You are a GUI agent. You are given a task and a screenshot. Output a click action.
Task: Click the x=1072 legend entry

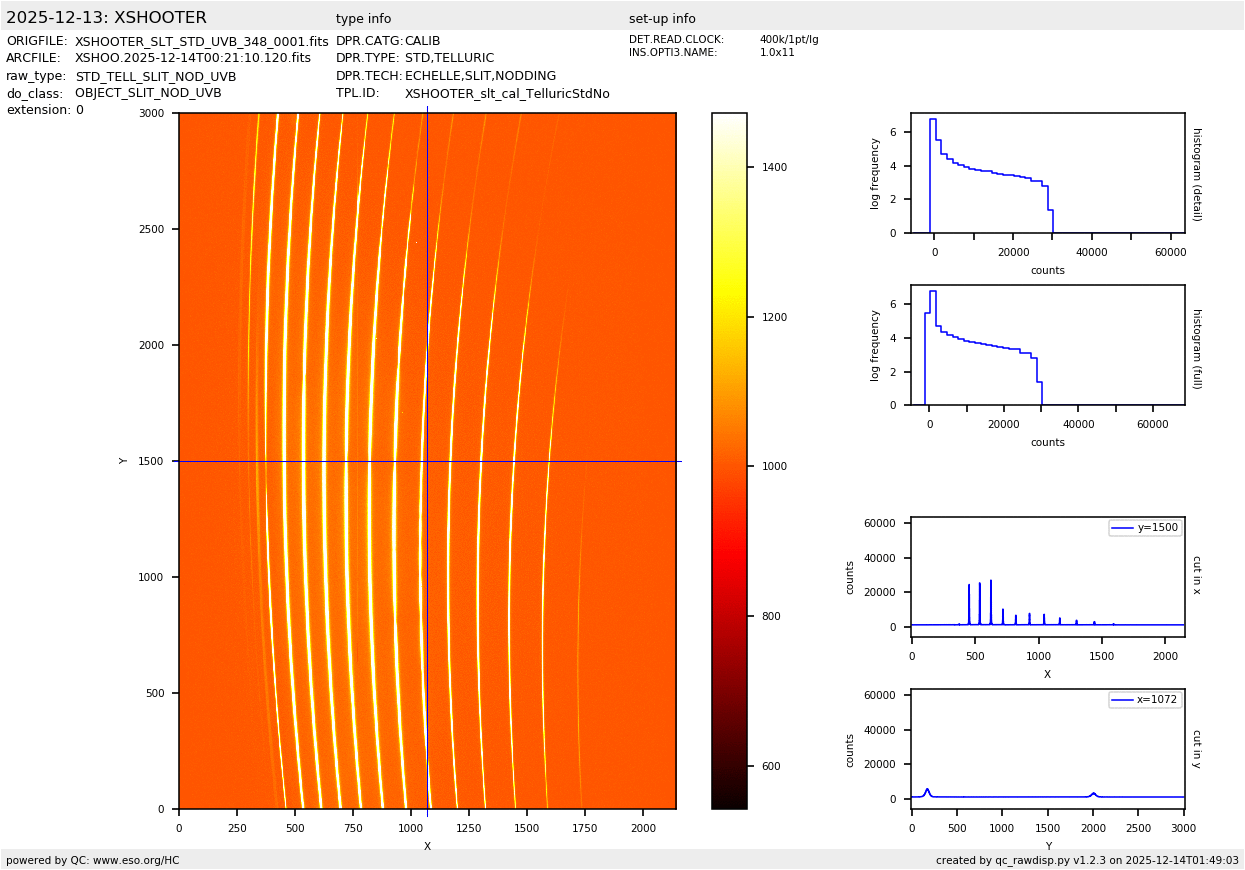tap(1145, 700)
